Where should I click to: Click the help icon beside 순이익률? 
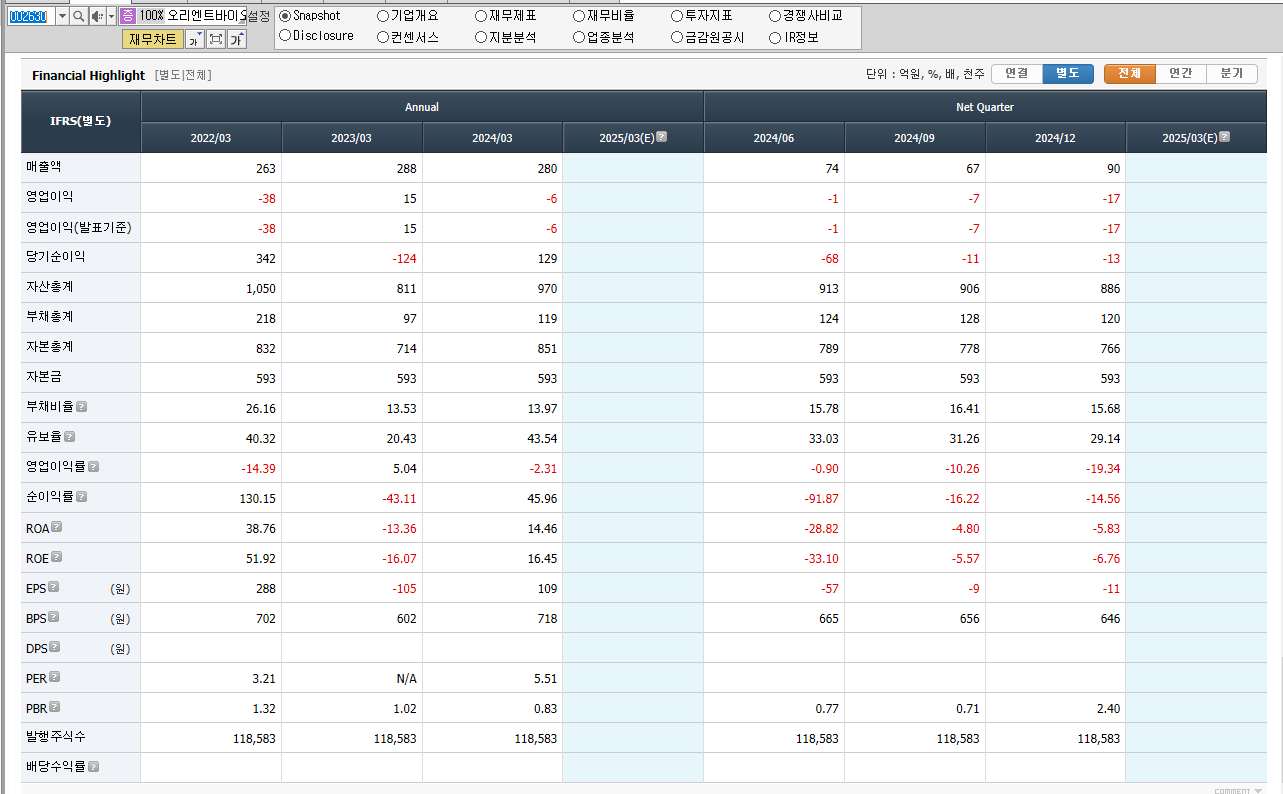pos(82,497)
